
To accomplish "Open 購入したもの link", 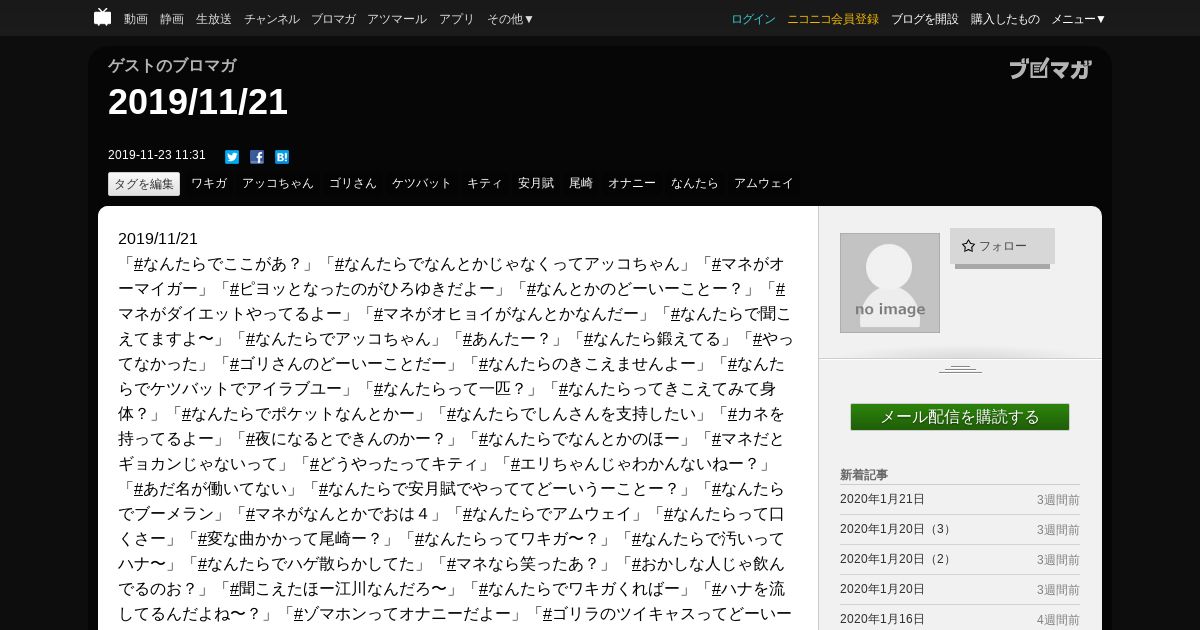I will pyautogui.click(x=1005, y=19).
